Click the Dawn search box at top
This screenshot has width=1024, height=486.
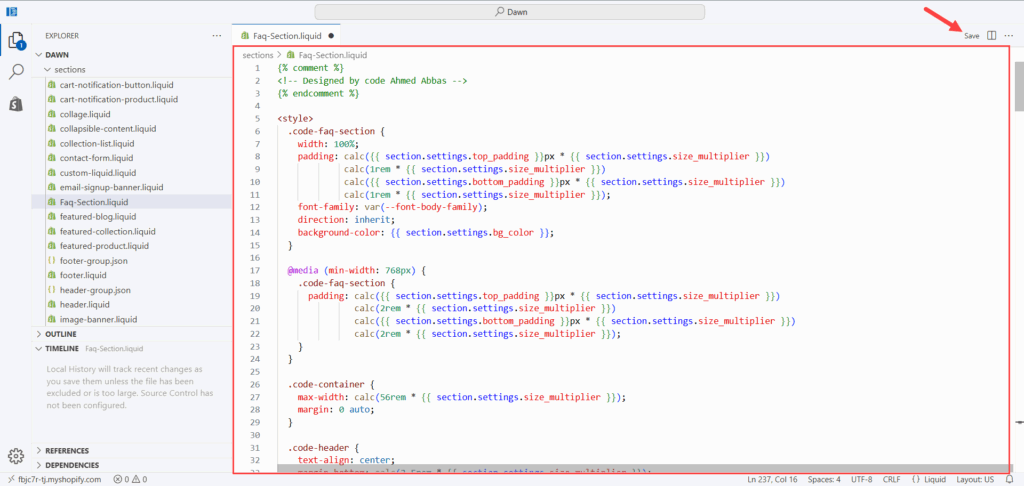point(510,11)
